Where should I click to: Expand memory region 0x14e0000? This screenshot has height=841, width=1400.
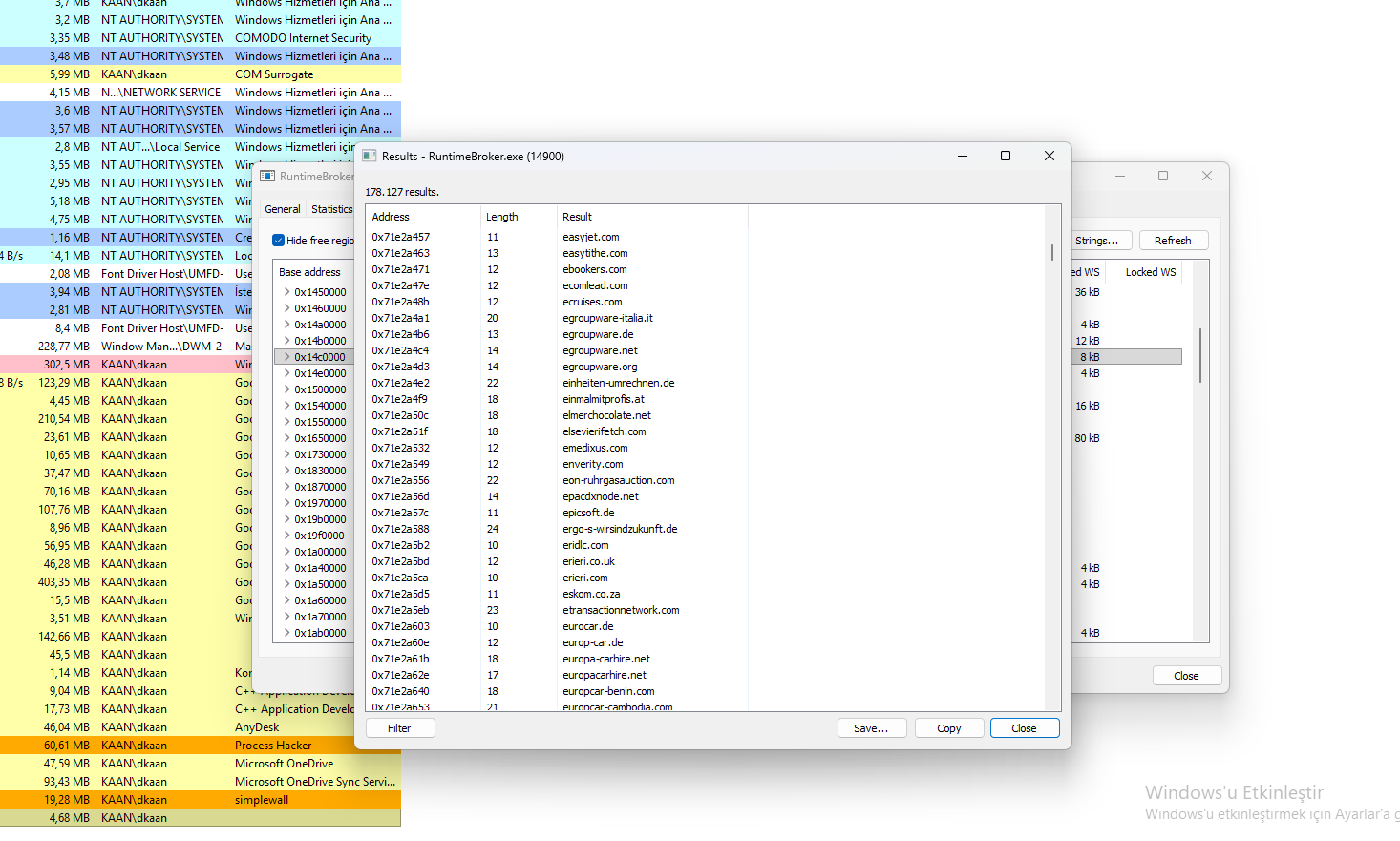tap(286, 373)
